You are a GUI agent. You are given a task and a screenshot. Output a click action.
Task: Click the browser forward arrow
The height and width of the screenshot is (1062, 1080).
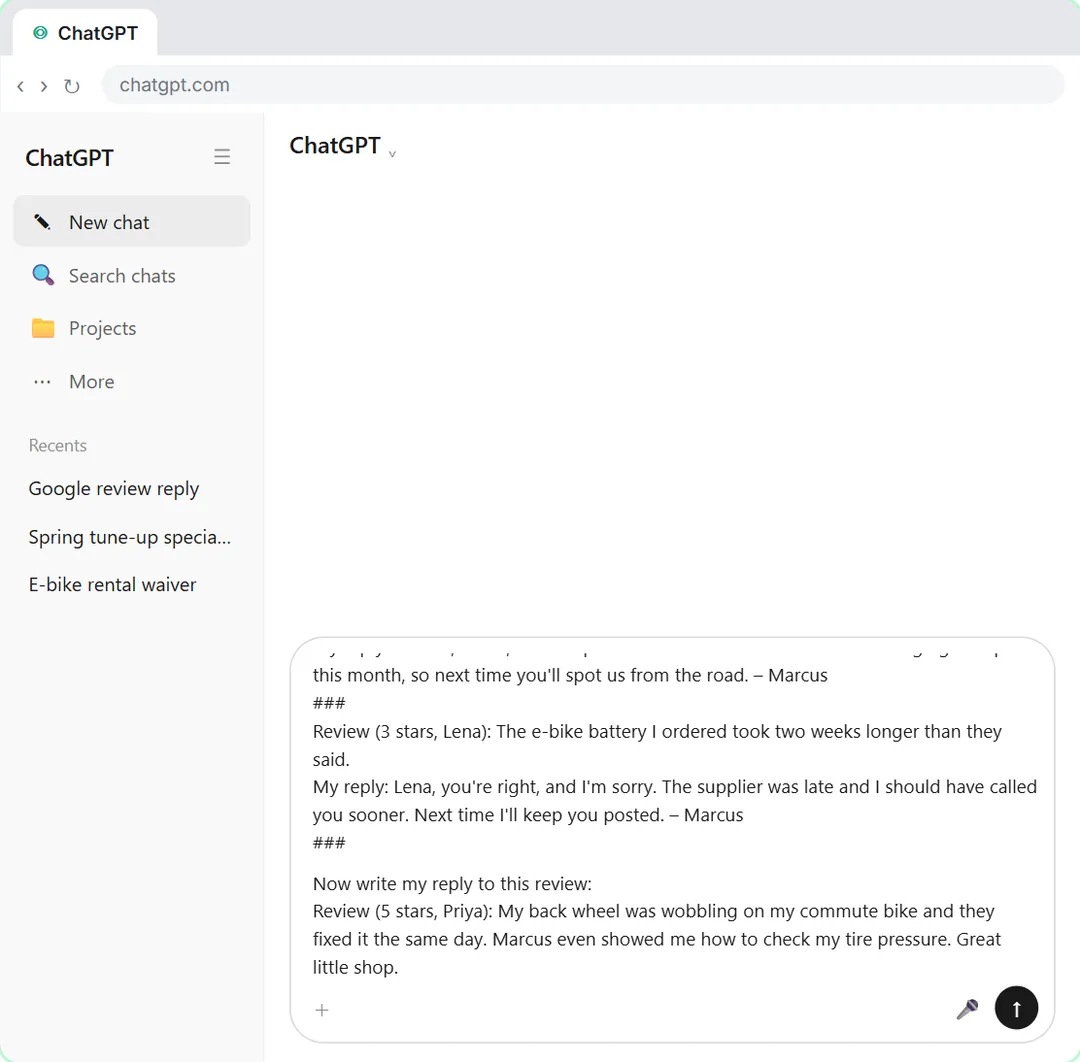coord(44,86)
